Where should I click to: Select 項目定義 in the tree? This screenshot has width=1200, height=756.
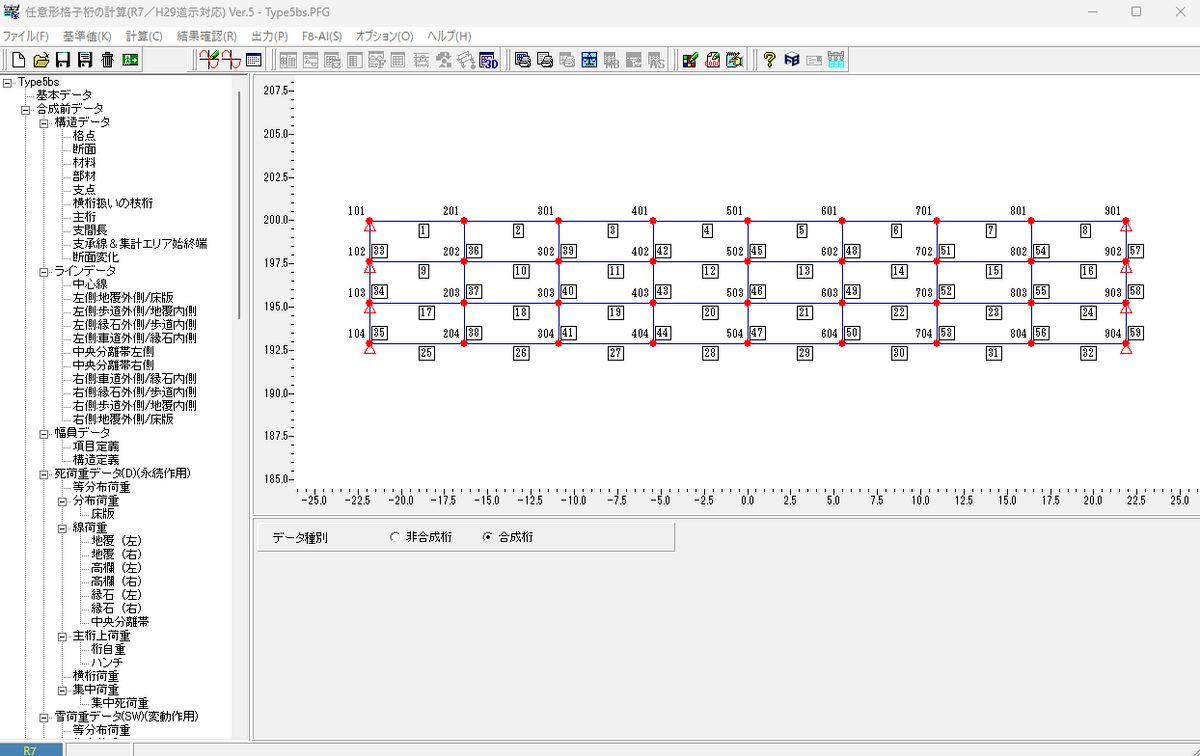pos(96,447)
